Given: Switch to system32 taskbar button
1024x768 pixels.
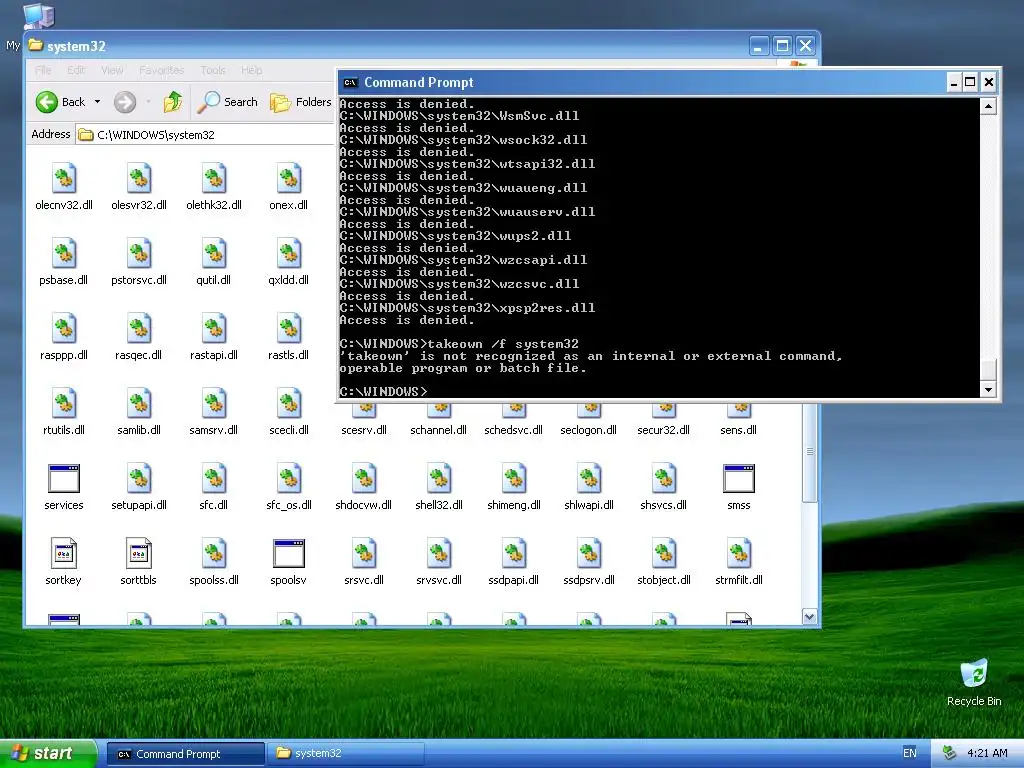Looking at the screenshot, I should pyautogui.click(x=345, y=754).
